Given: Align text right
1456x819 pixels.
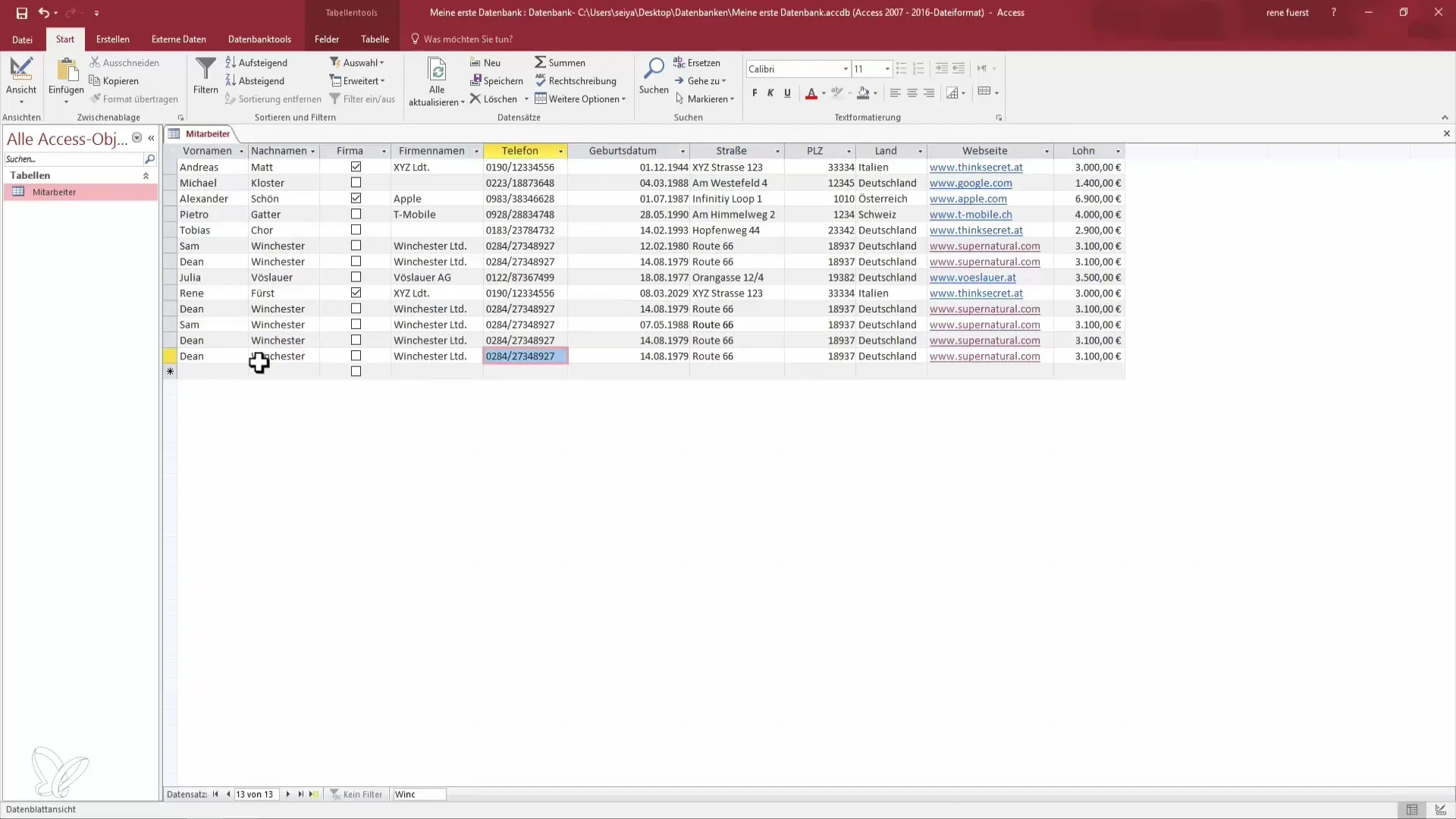Looking at the screenshot, I should pos(929,93).
